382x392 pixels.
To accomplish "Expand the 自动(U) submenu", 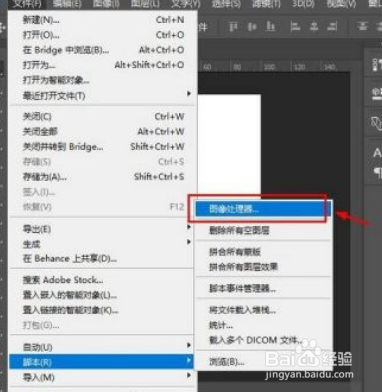I will click(102, 347).
